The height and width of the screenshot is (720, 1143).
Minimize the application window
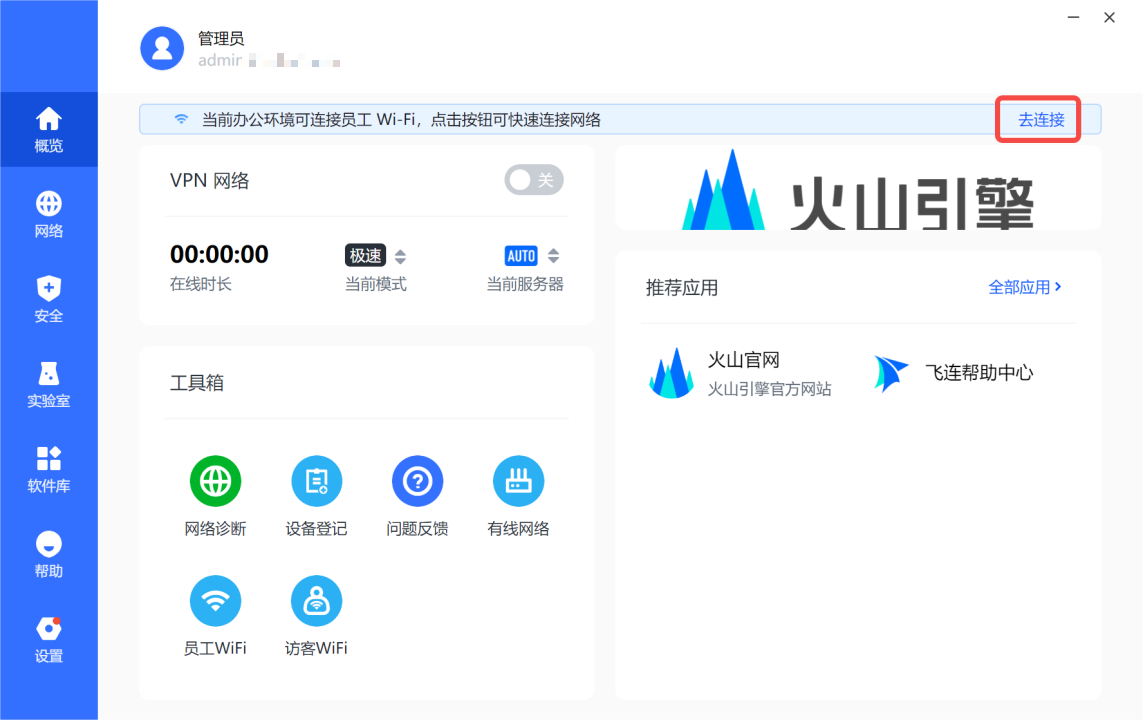point(1073,17)
